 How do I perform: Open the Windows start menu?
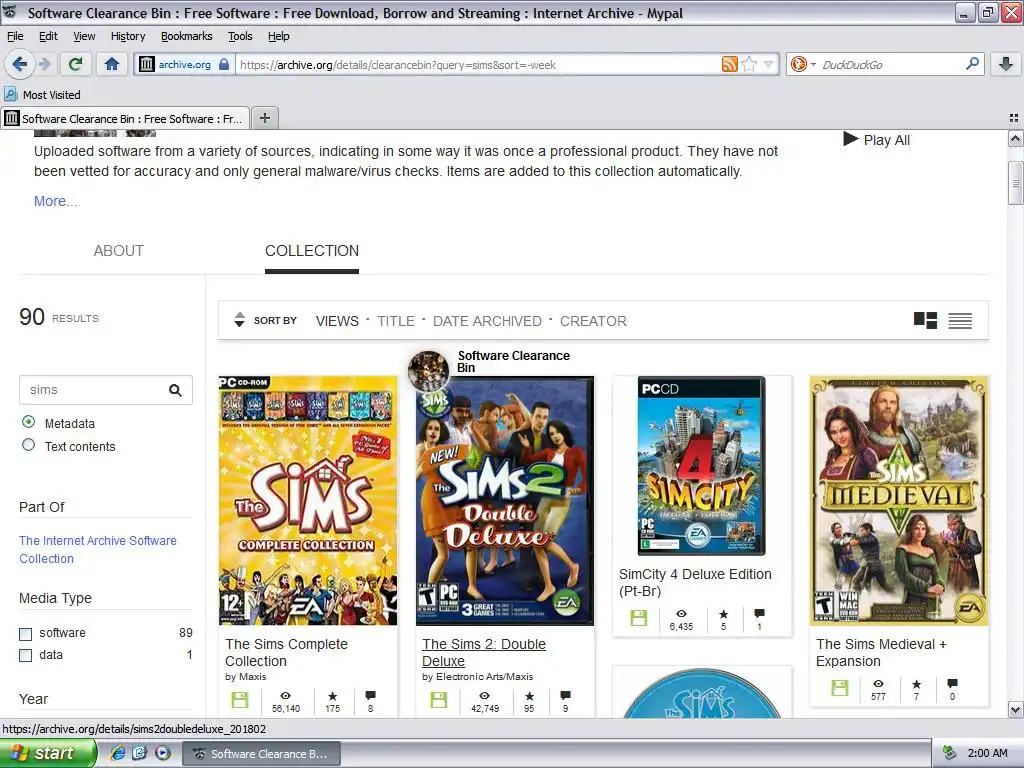click(48, 753)
